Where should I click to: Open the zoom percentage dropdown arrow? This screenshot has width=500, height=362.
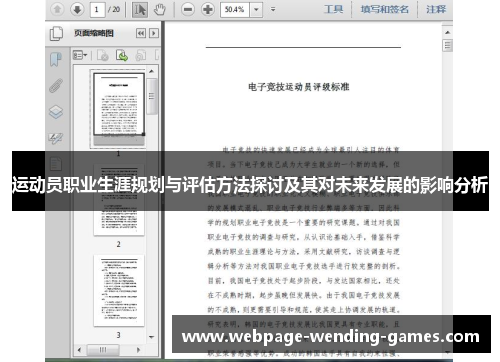(256, 9)
